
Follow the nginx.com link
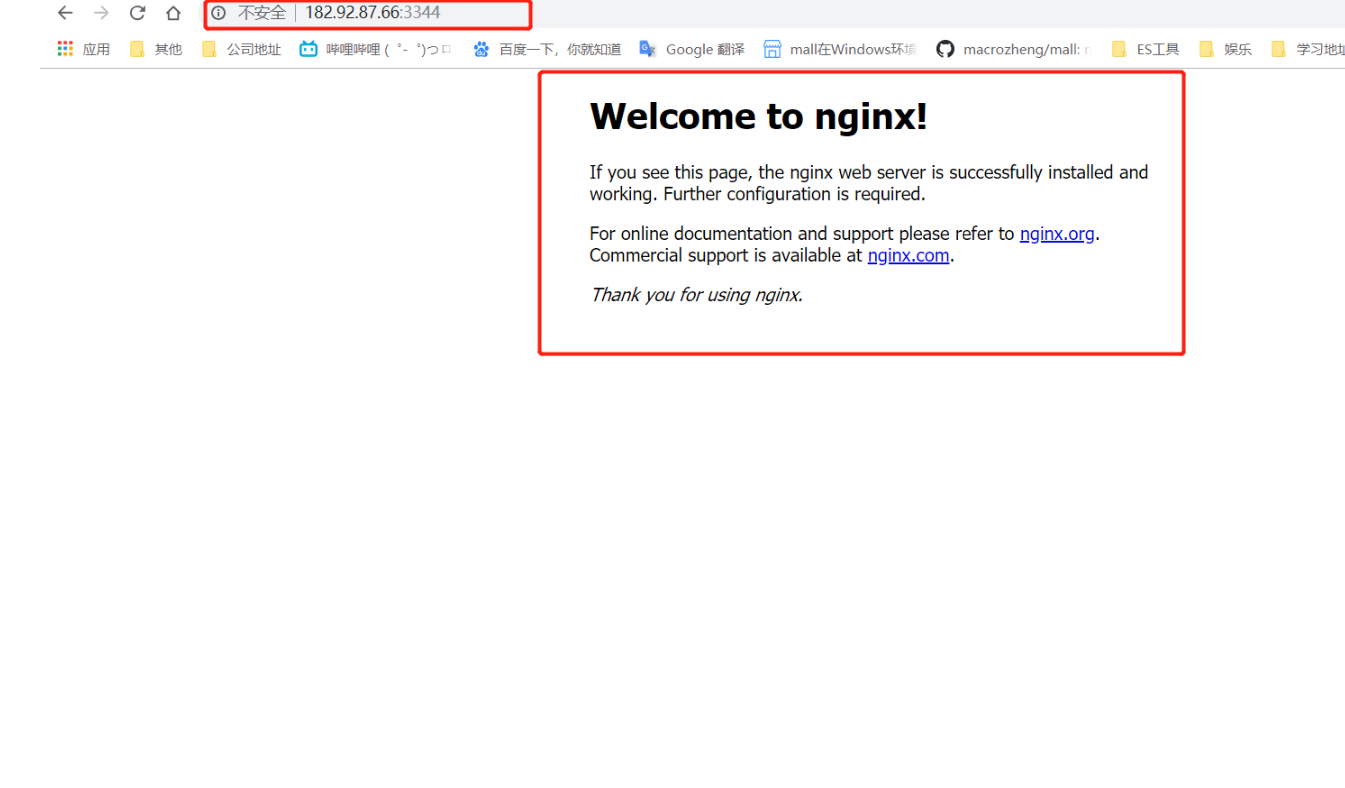(x=908, y=255)
